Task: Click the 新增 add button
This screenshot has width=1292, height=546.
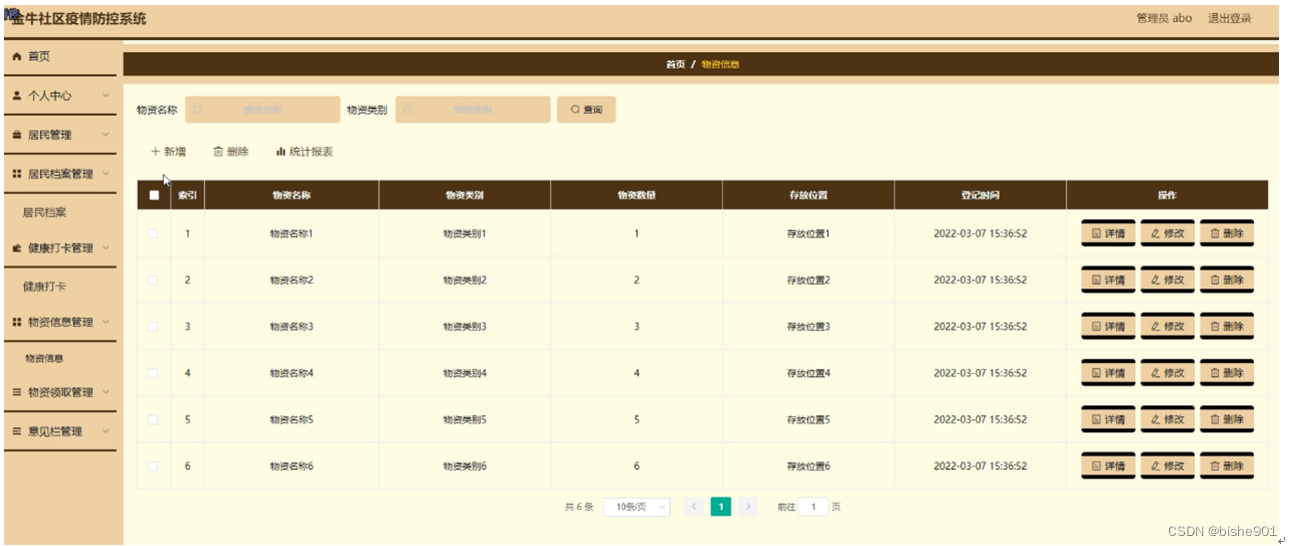Action: point(168,152)
